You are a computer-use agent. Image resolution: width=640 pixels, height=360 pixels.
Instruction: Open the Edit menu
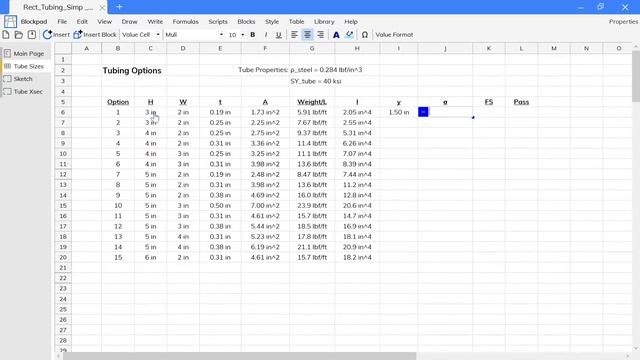point(82,22)
